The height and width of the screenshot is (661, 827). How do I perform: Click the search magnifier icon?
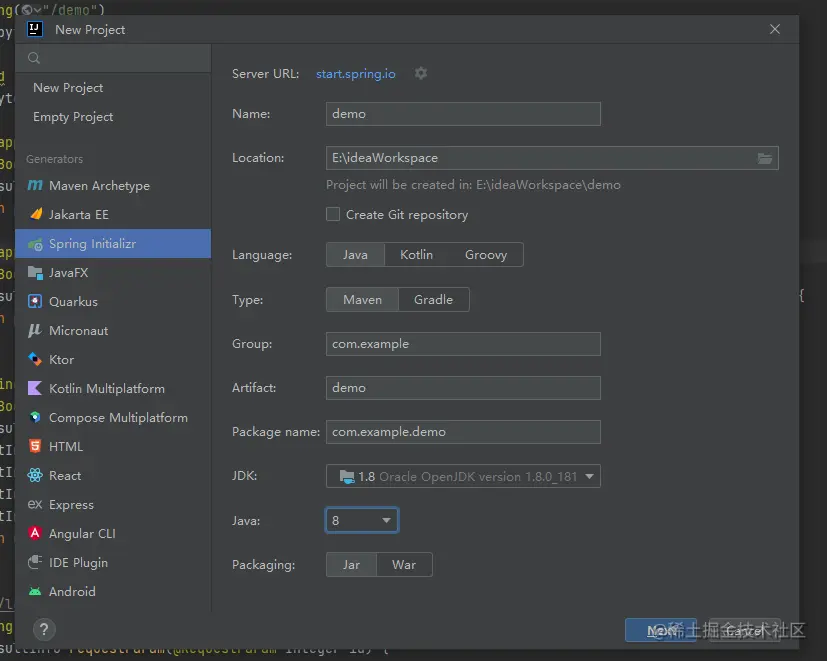(x=34, y=58)
